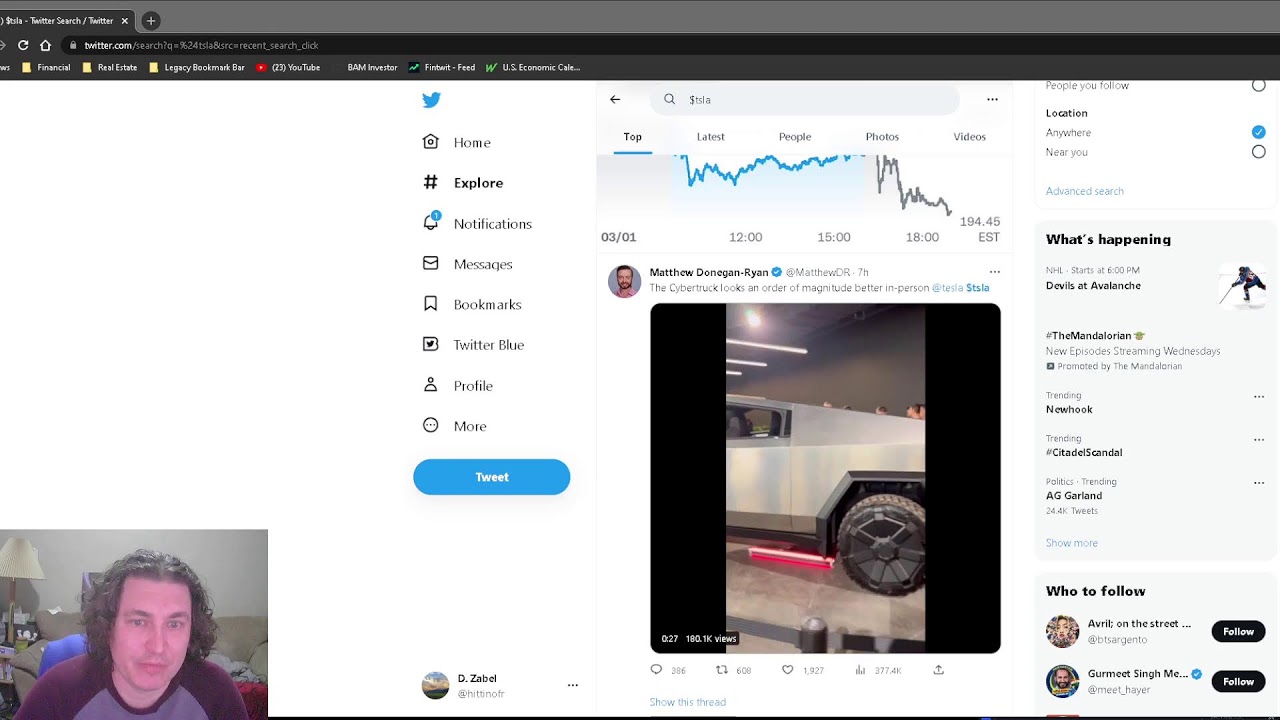Switch to the Videos tab
The height and width of the screenshot is (720, 1280).
point(969,137)
